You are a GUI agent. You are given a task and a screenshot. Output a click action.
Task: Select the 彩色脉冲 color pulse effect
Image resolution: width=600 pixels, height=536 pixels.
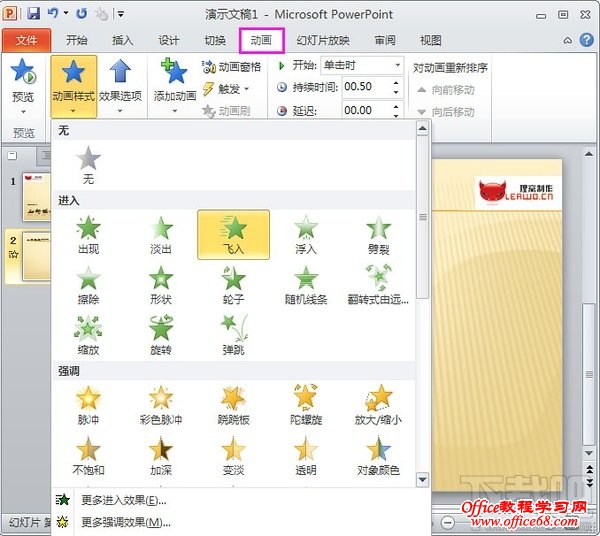[x=161, y=406]
